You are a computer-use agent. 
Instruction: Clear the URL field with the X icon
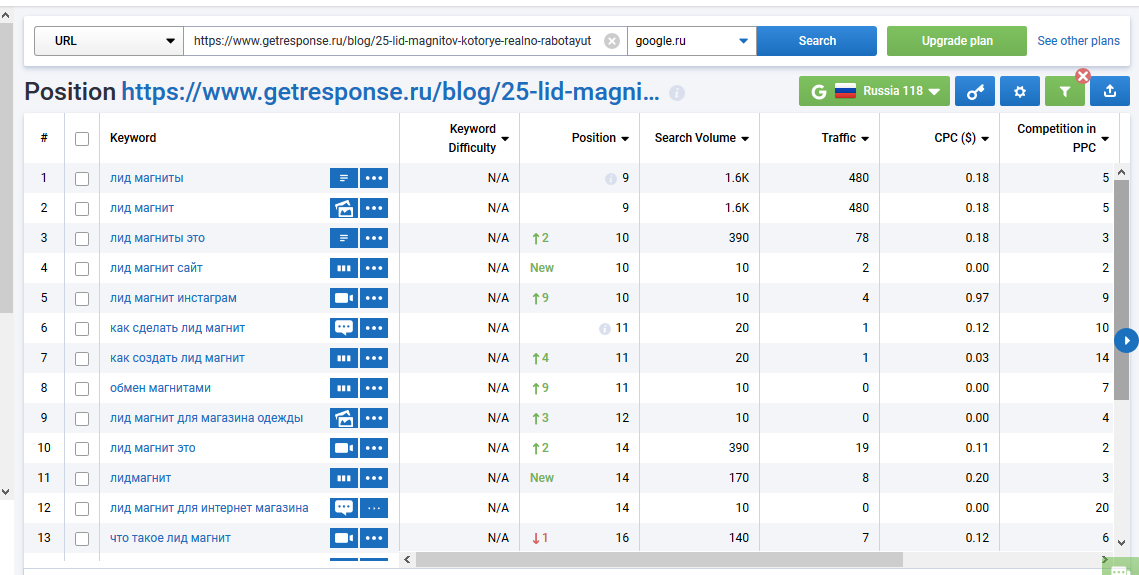click(612, 41)
